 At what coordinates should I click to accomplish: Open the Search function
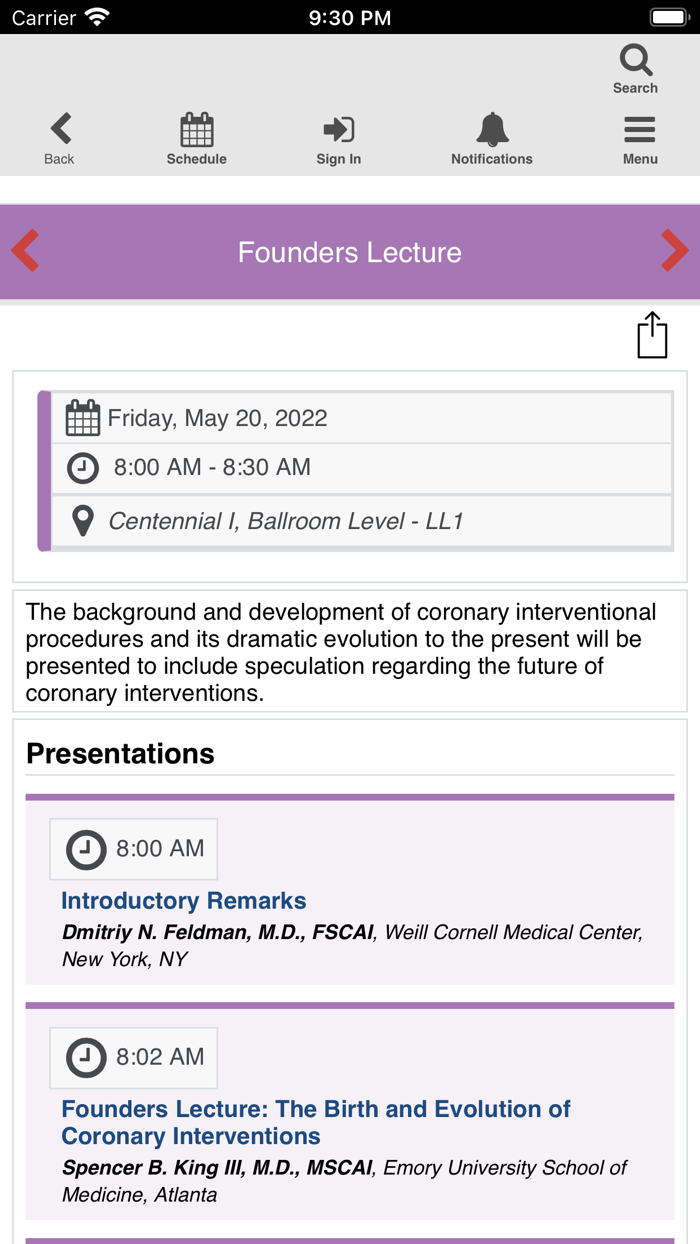click(x=635, y=65)
